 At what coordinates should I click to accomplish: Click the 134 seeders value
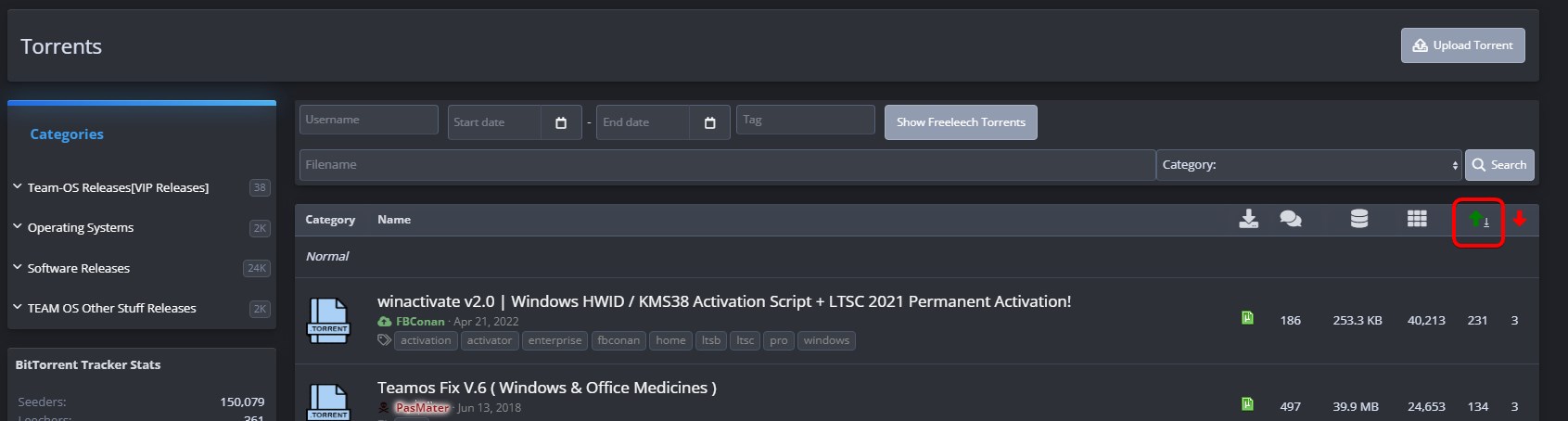[x=1477, y=406]
